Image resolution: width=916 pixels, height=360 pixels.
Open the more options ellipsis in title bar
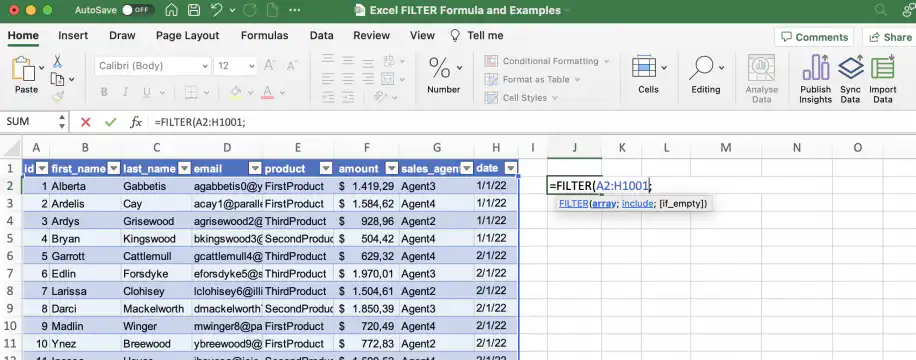pyautogui.click(x=295, y=11)
